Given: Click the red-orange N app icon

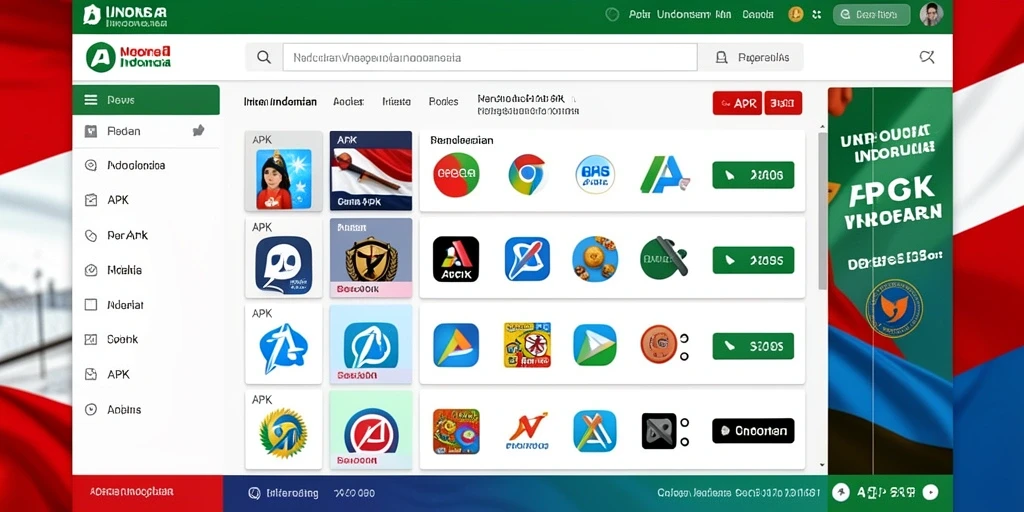Looking at the screenshot, I should click(527, 431).
